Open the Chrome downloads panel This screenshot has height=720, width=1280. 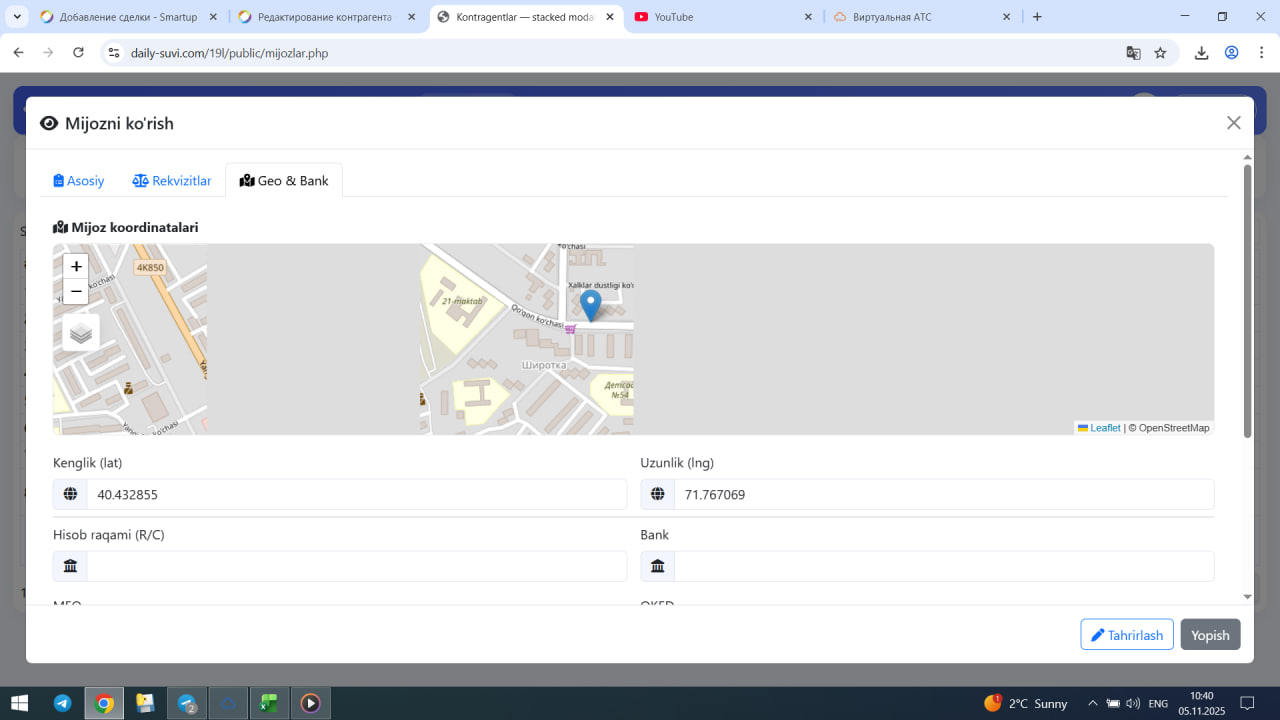1202,53
